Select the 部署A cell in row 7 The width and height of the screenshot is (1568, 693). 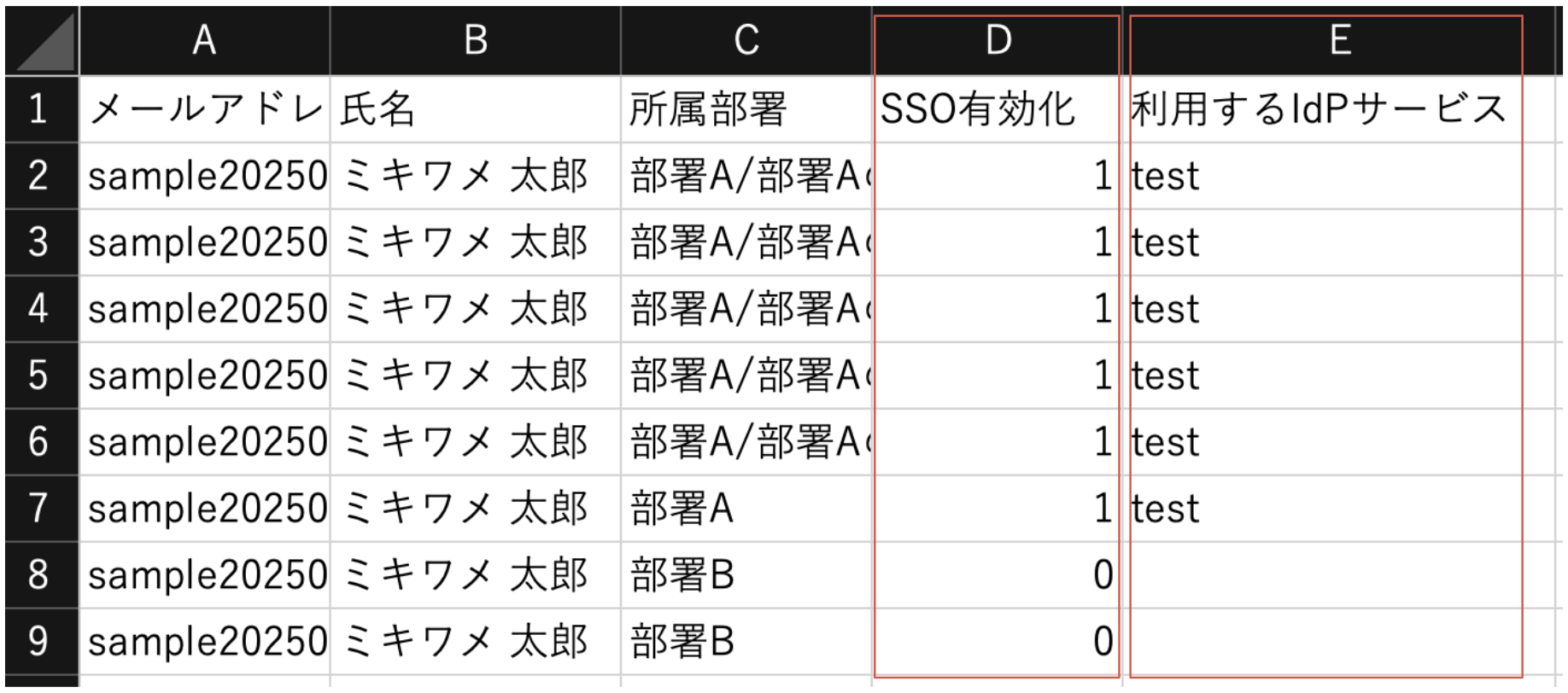tap(746, 509)
